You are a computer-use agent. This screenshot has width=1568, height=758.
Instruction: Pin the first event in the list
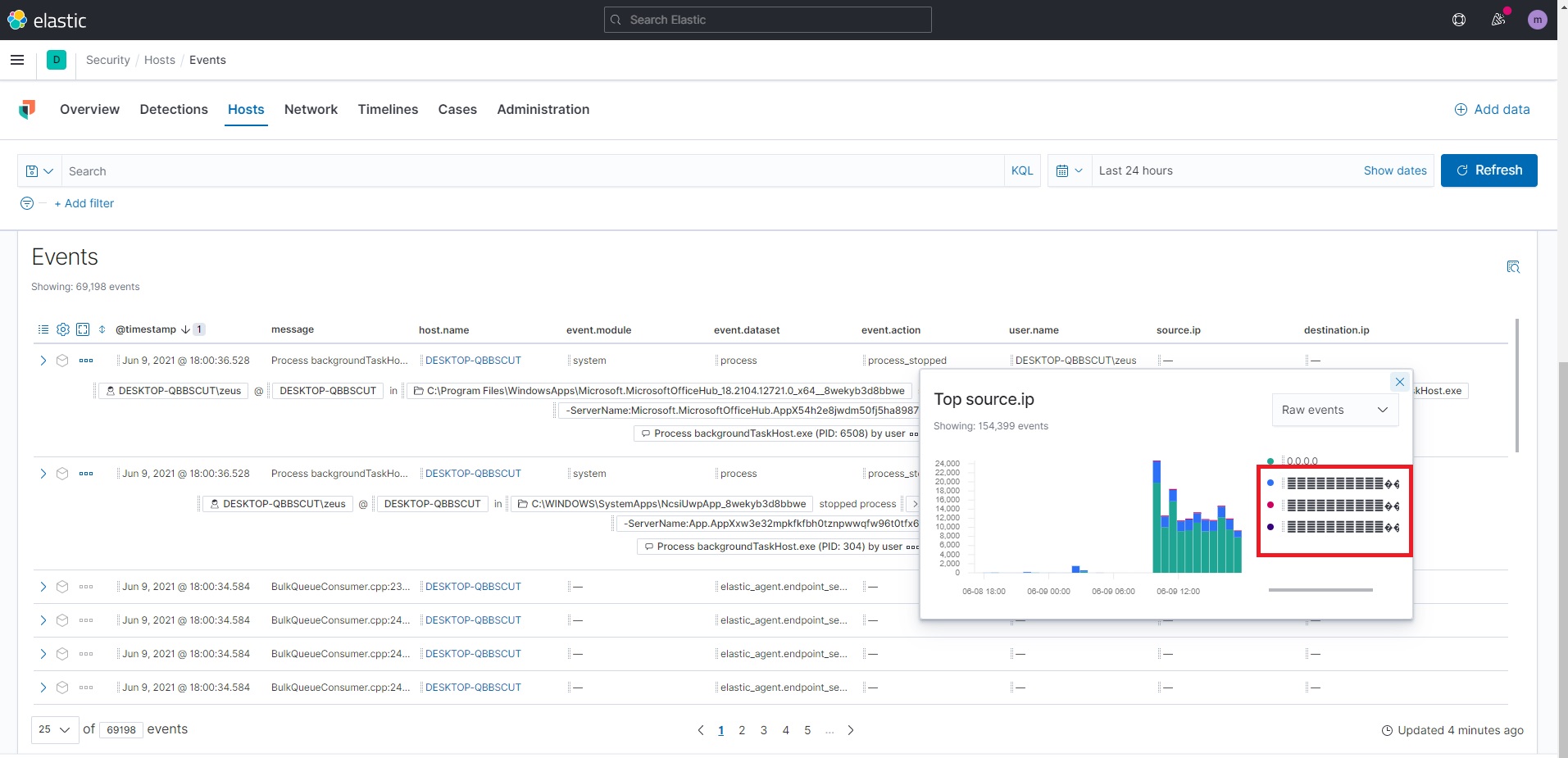[63, 361]
